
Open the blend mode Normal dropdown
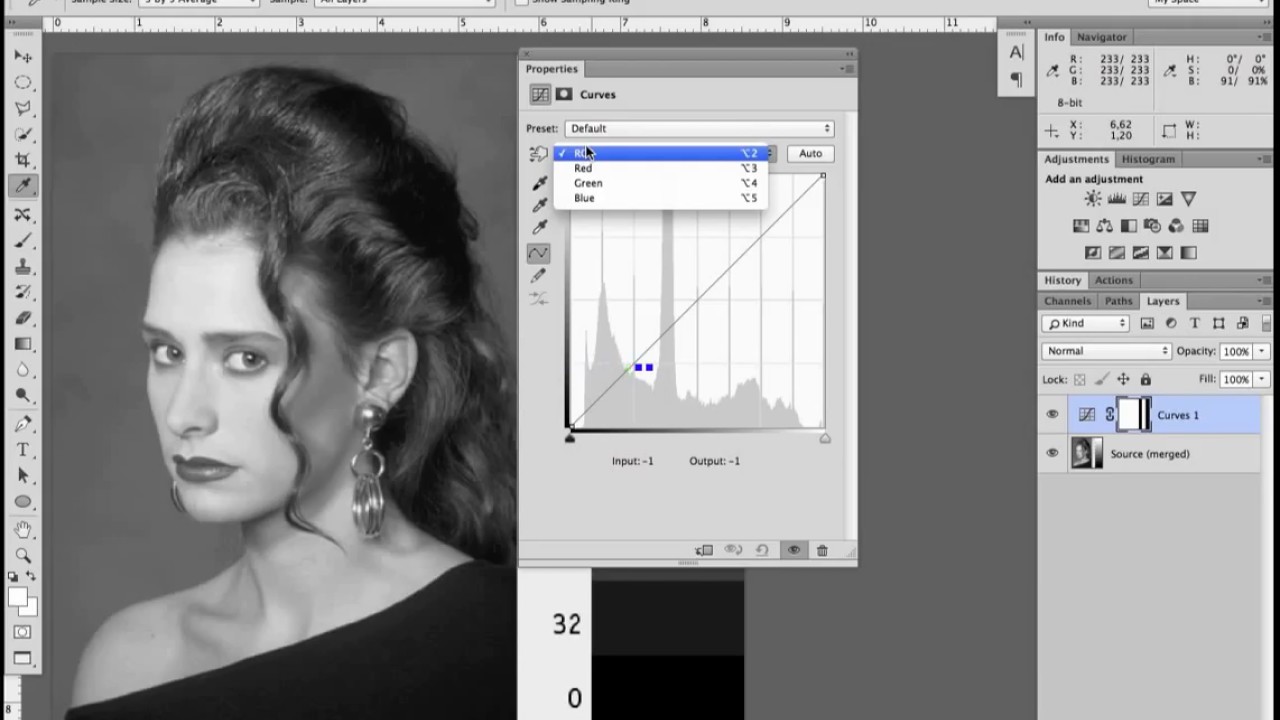1107,351
